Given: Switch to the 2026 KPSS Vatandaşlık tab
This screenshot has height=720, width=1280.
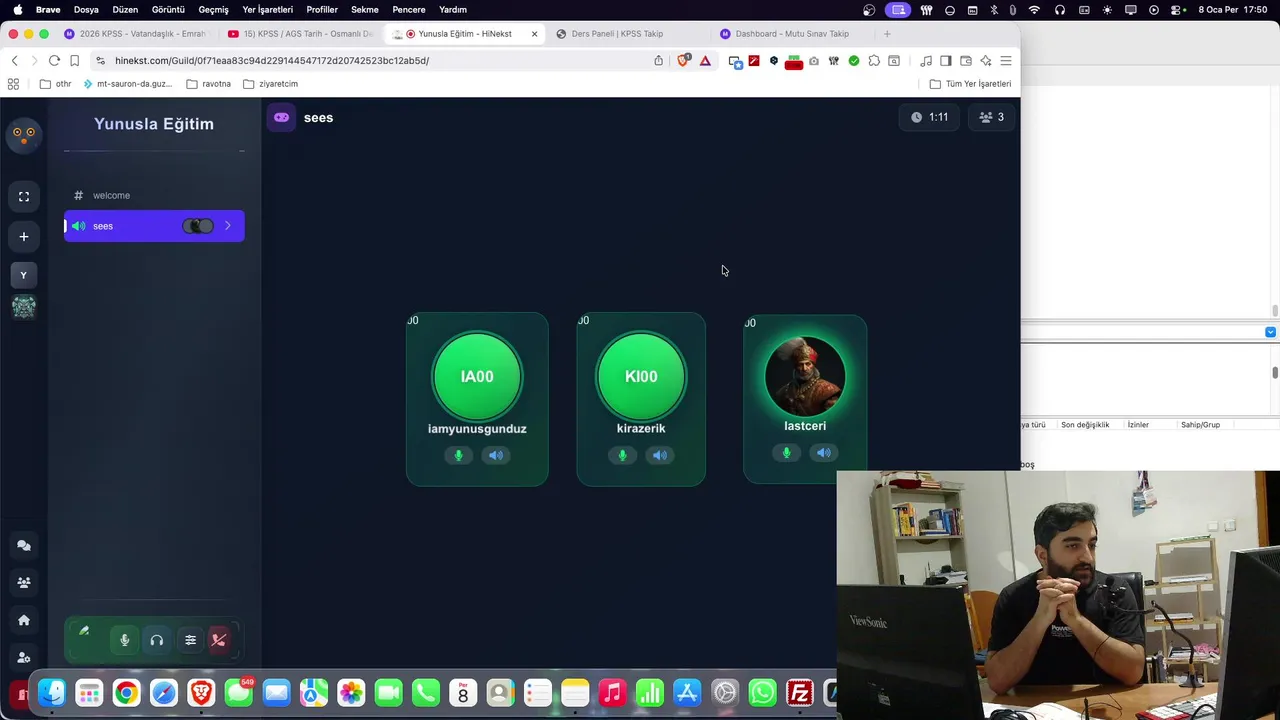Looking at the screenshot, I should 135,34.
